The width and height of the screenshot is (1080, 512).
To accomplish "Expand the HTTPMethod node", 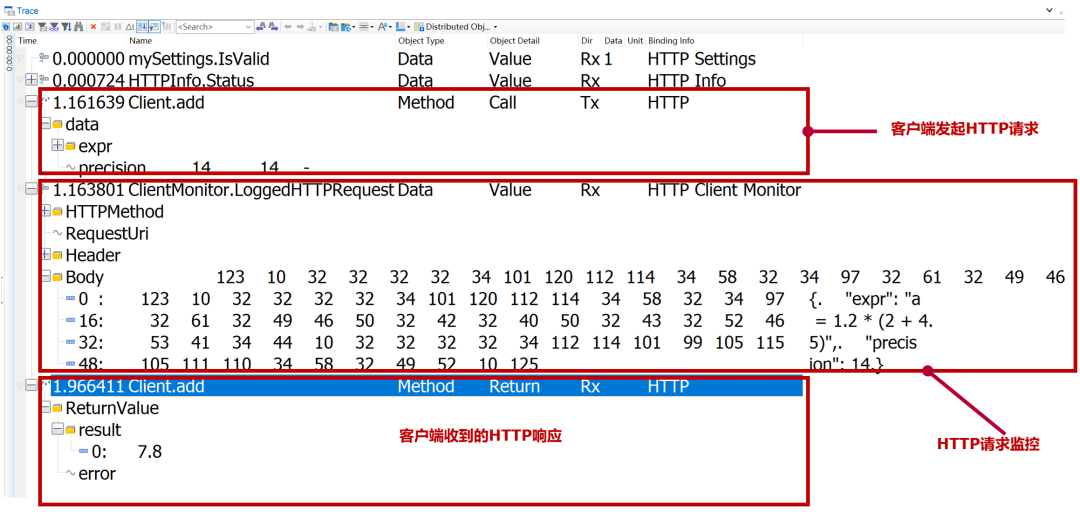I will tap(45, 211).
